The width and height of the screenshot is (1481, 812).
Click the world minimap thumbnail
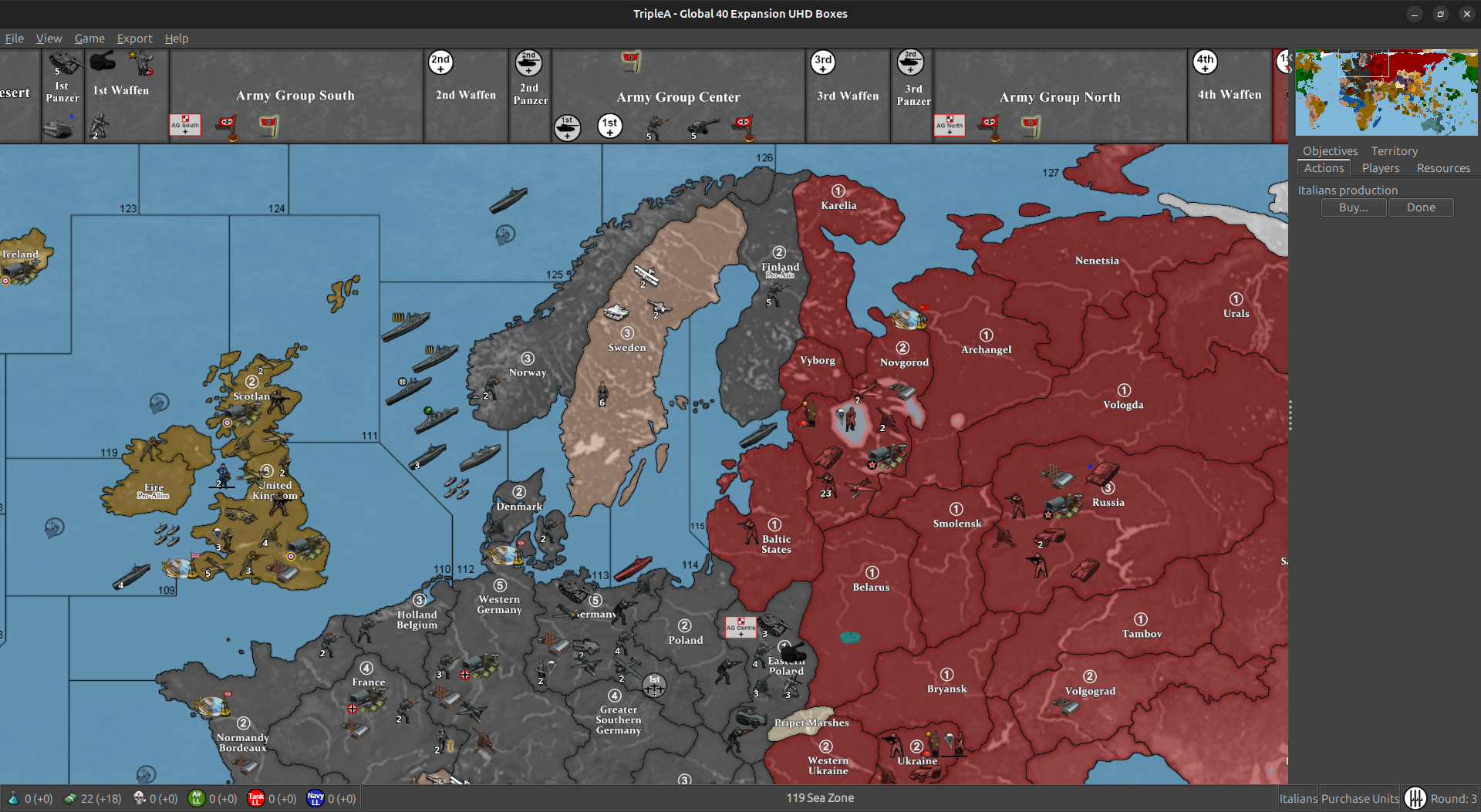1385,93
